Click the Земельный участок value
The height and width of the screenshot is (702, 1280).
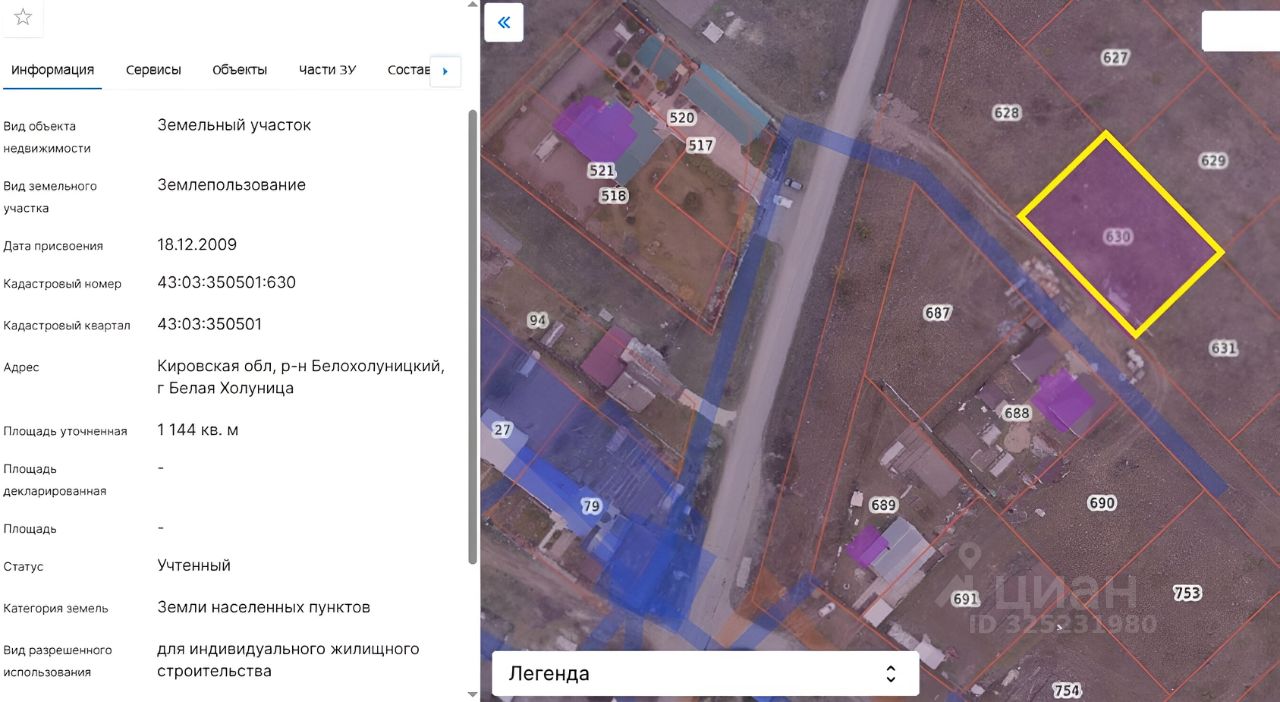click(x=234, y=125)
